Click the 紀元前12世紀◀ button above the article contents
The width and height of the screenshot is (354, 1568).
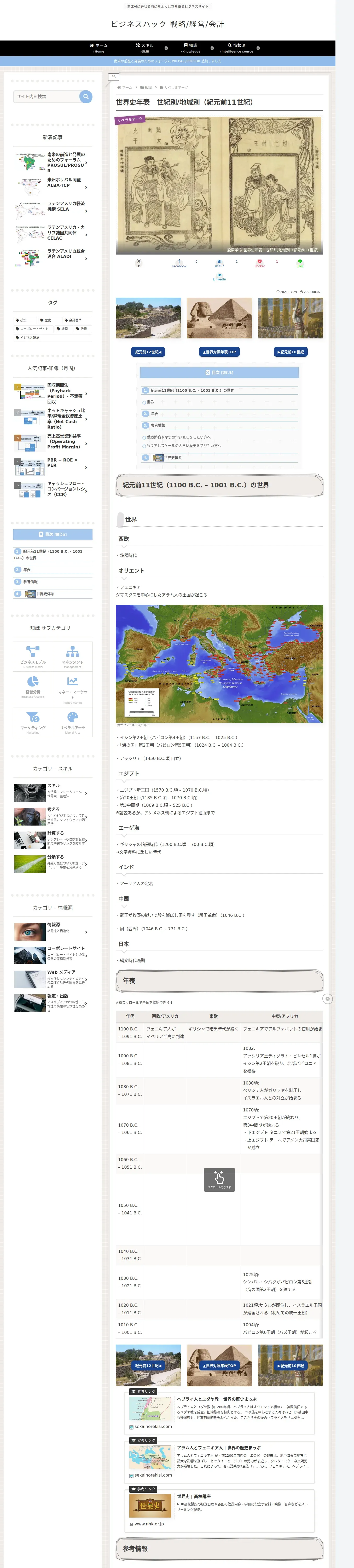tap(148, 352)
